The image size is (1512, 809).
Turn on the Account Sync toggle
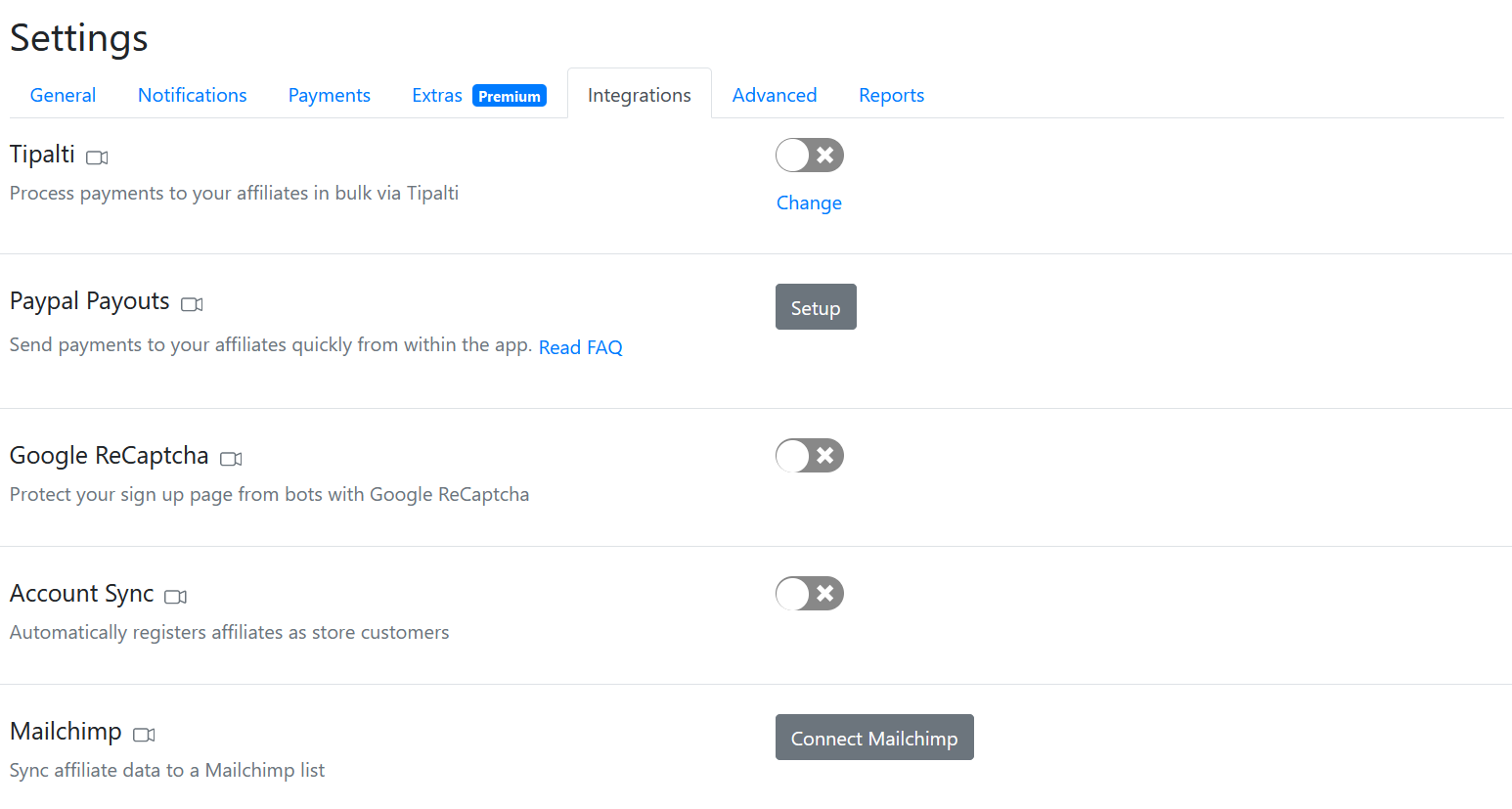(x=810, y=593)
